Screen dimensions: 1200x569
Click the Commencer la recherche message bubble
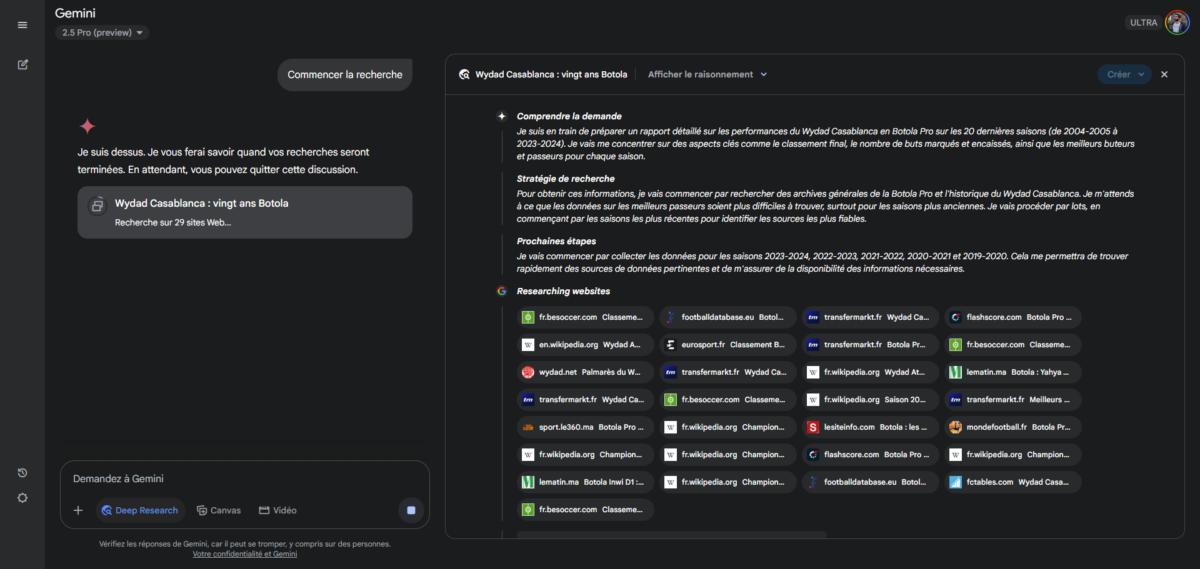pos(345,74)
